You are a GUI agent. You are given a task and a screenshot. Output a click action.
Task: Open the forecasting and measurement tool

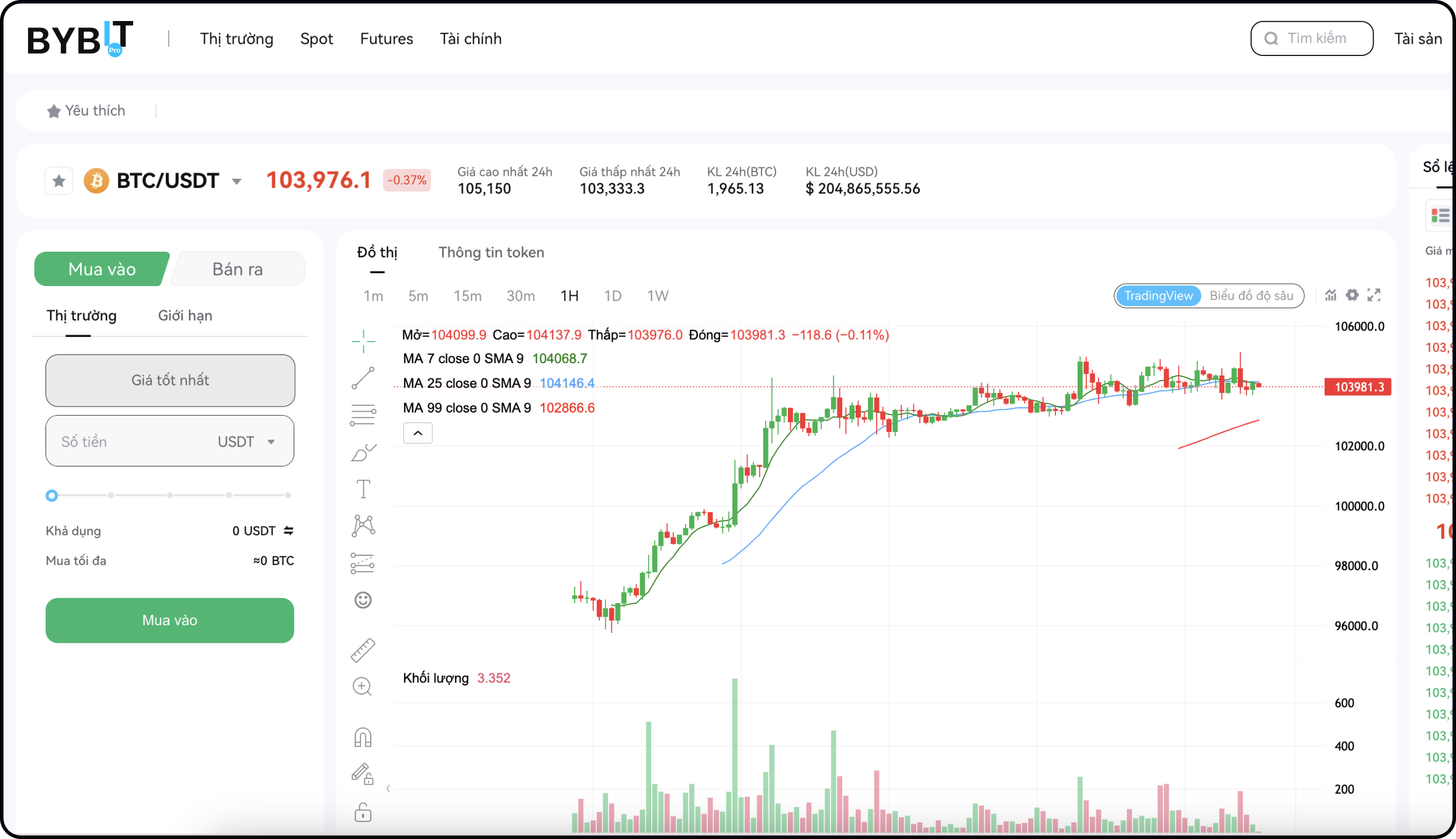[363, 563]
